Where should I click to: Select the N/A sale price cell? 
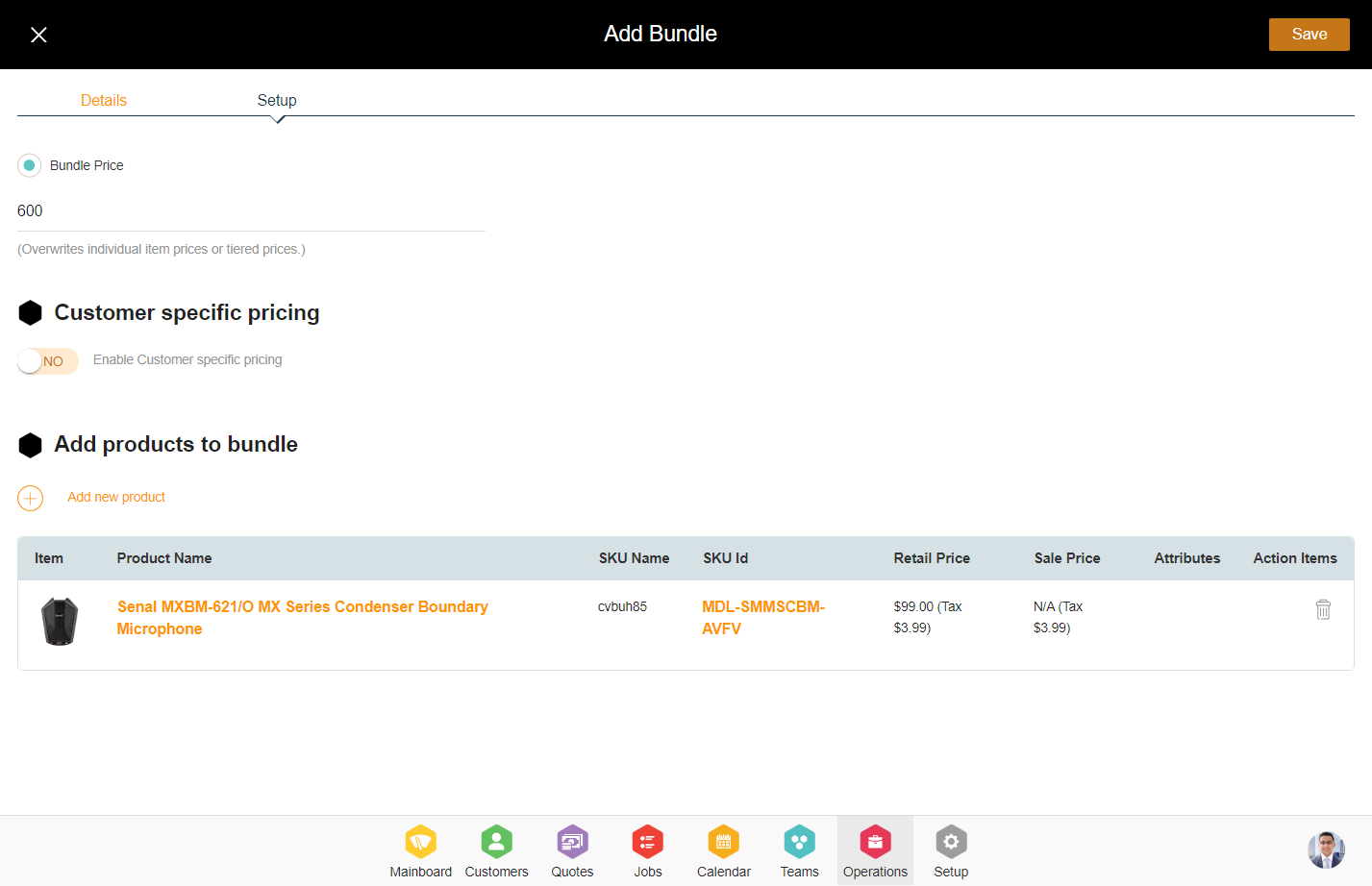coord(1058,617)
